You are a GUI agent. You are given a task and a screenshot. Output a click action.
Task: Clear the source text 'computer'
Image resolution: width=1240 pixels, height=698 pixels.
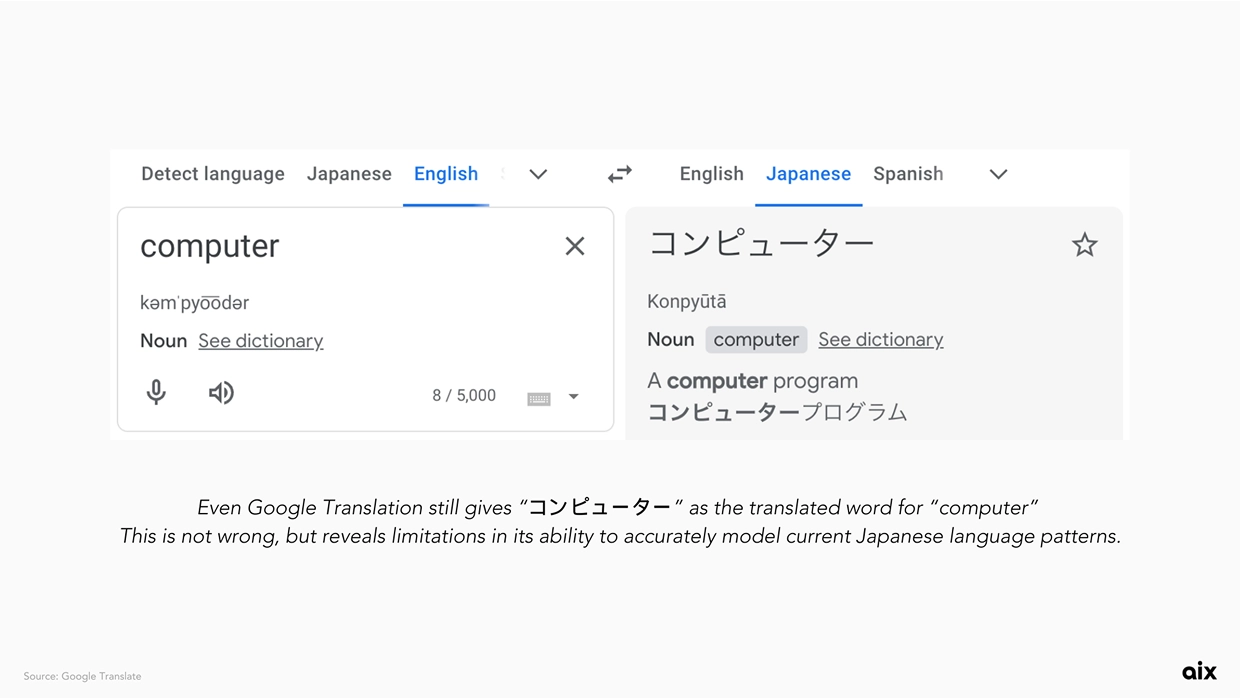tap(575, 246)
